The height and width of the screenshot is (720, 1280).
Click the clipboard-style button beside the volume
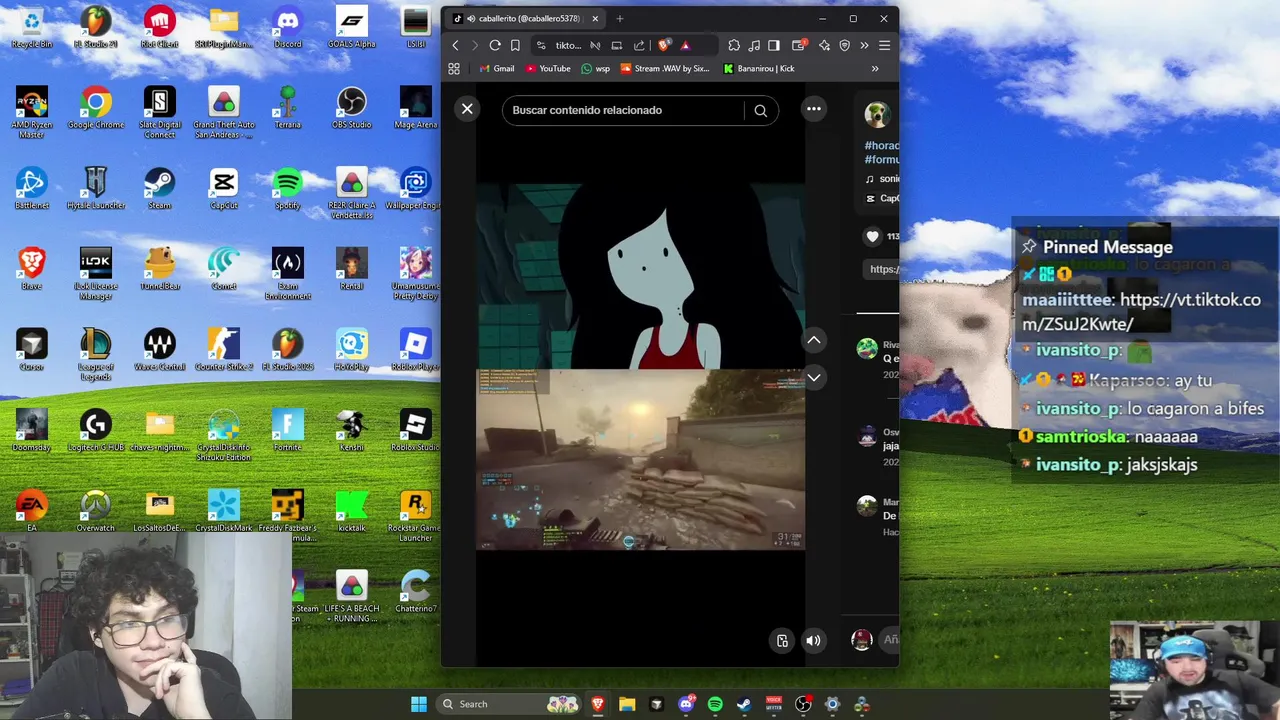(x=782, y=641)
